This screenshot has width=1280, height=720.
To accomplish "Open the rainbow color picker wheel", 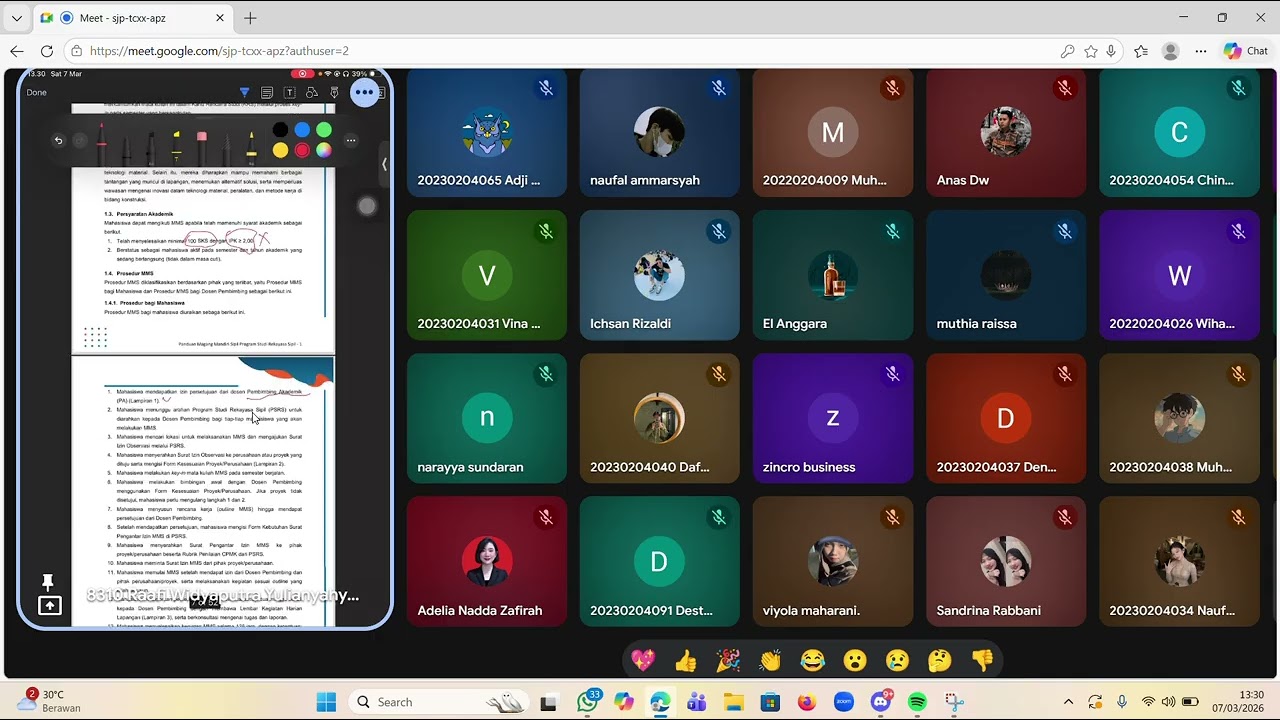I will point(324,151).
